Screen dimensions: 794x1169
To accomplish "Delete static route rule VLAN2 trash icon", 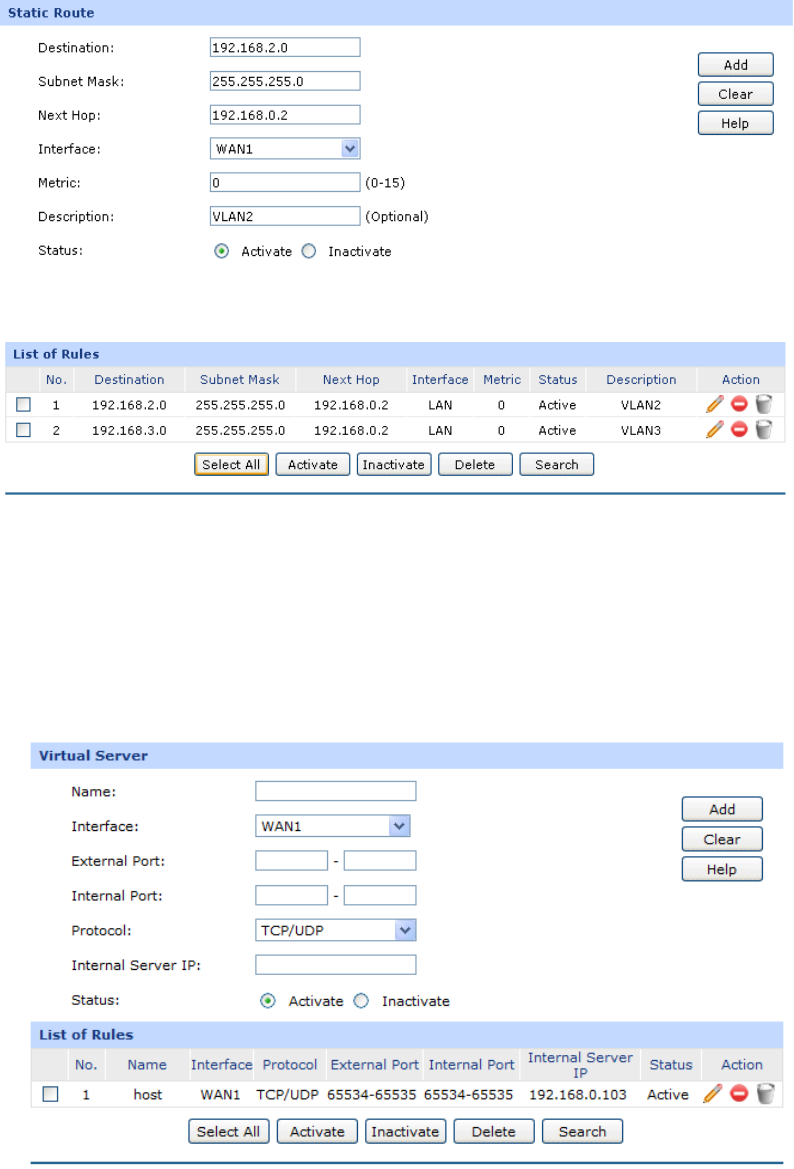I will click(763, 404).
